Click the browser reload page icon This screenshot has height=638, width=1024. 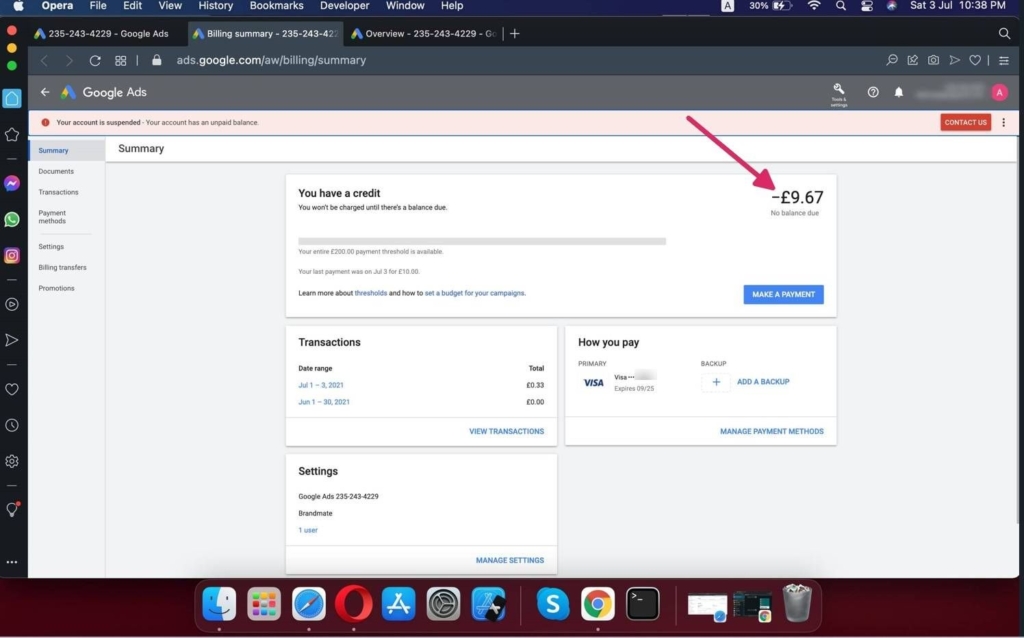point(95,60)
